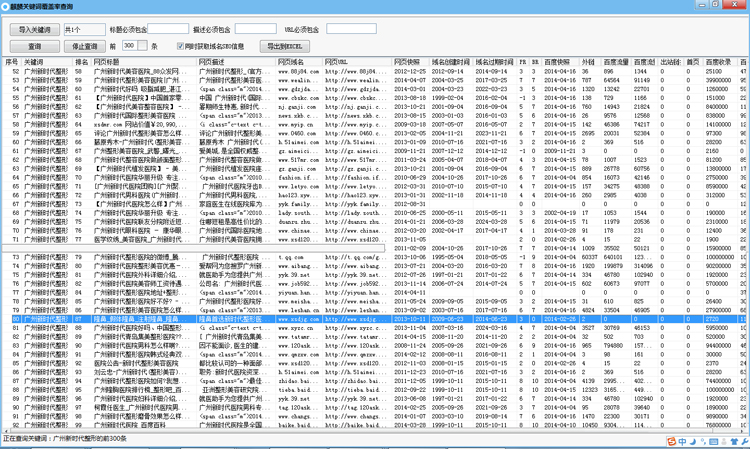The width and height of the screenshot is (750, 449).
Task: Sort by the 序号 column header
Action: coord(11,62)
